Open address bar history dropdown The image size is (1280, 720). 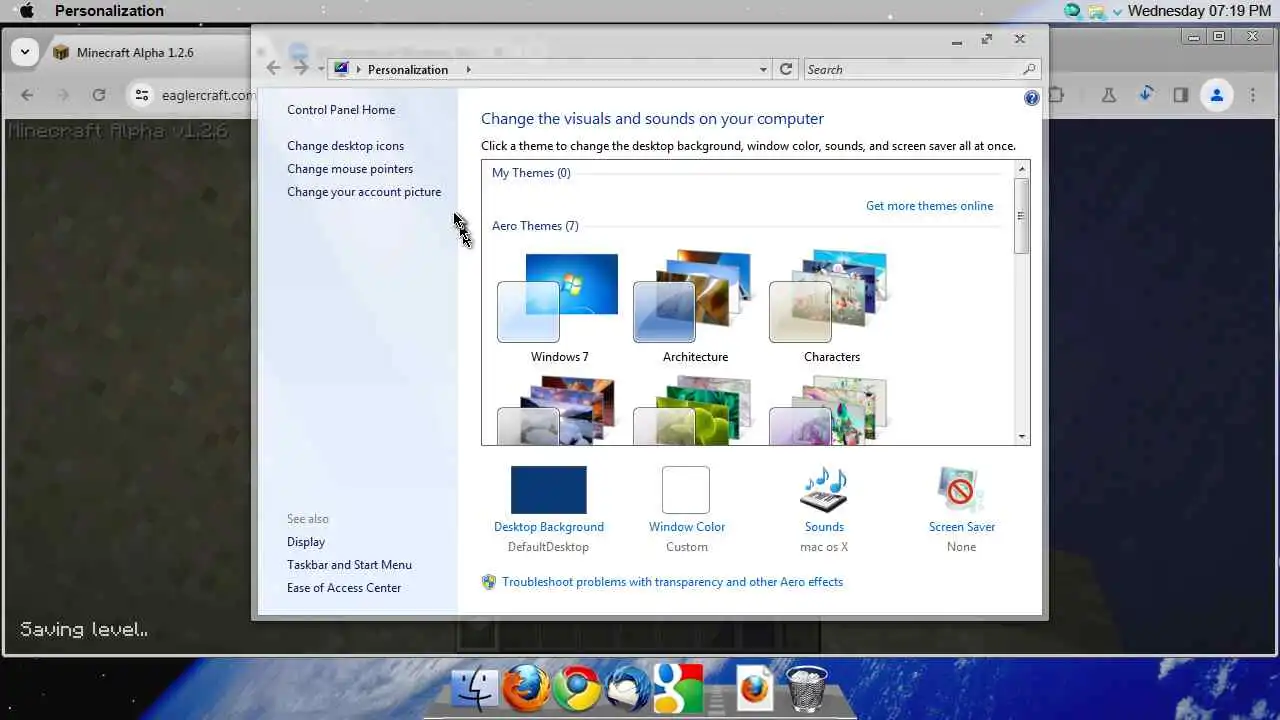[763, 69]
